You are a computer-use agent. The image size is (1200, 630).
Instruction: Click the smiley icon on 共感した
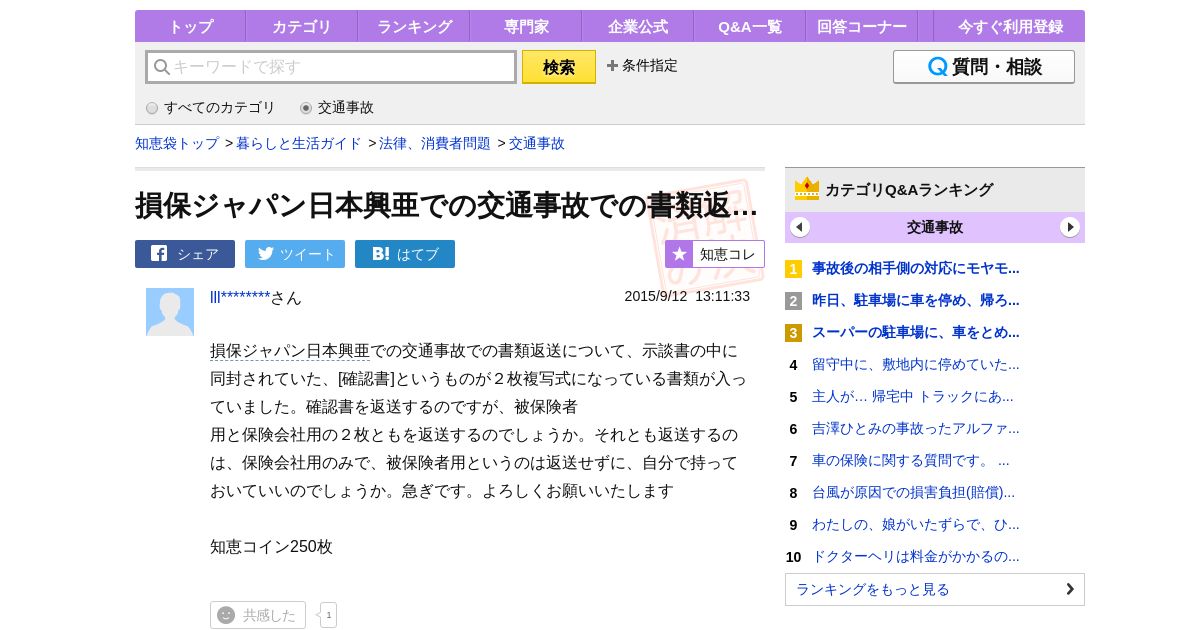[226, 615]
